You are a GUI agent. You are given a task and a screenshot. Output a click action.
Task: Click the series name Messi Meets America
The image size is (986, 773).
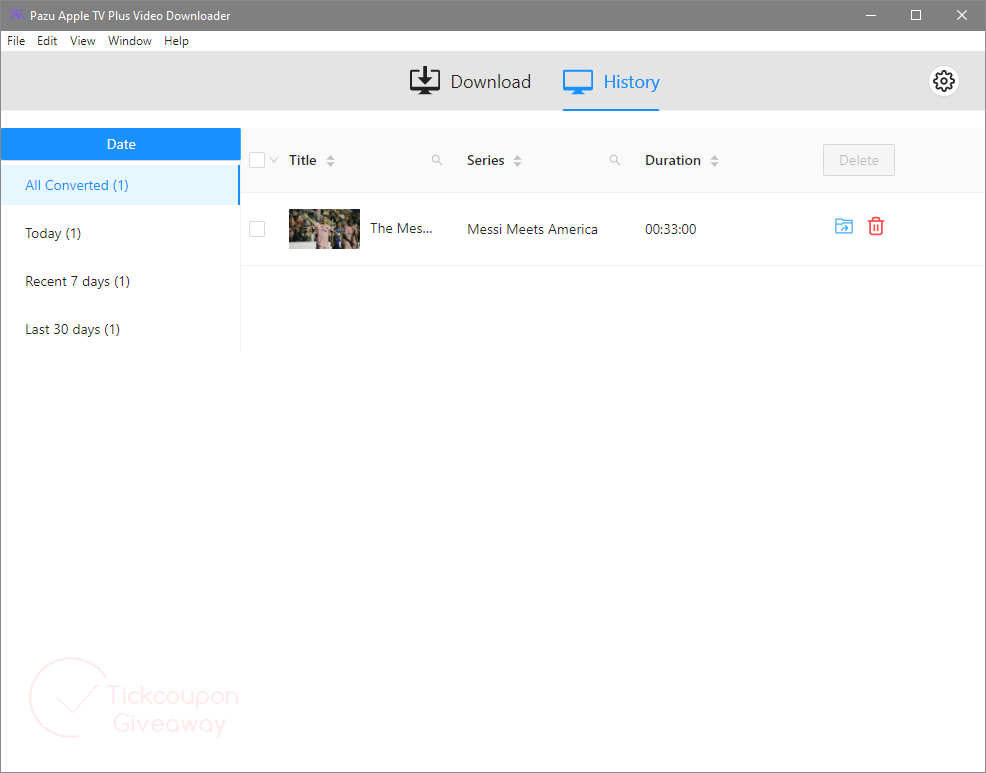(x=532, y=229)
